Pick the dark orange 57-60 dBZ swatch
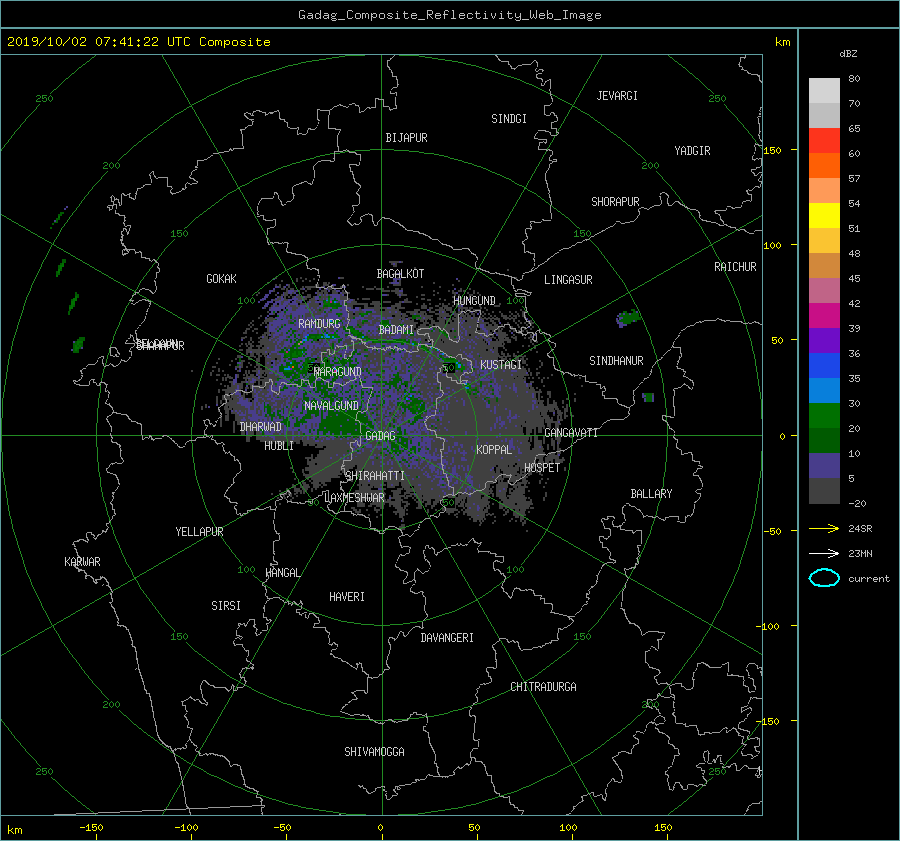900x841 pixels. [824, 165]
